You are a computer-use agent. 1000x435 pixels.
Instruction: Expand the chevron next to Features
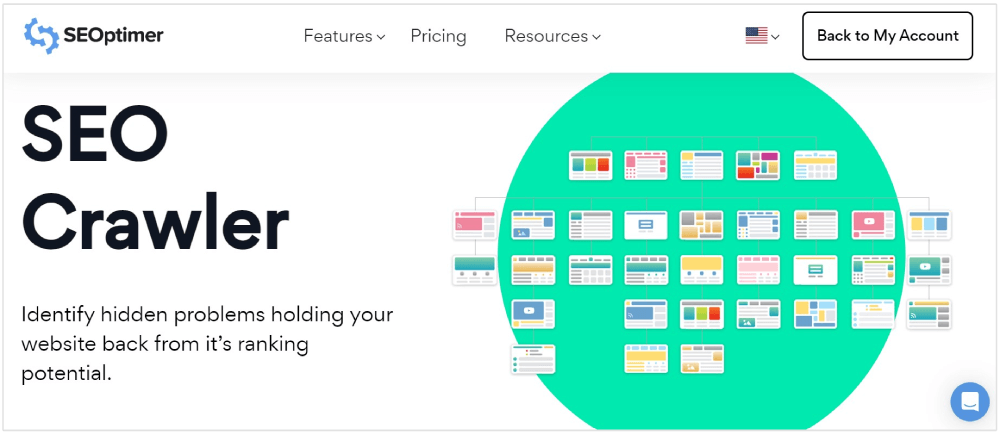(x=381, y=37)
